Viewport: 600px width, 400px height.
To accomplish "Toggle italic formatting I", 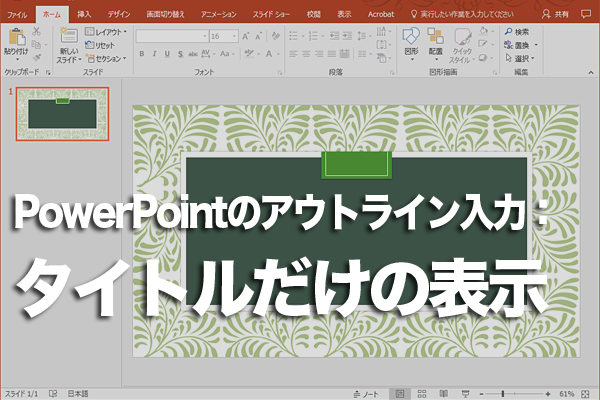I will 155,54.
